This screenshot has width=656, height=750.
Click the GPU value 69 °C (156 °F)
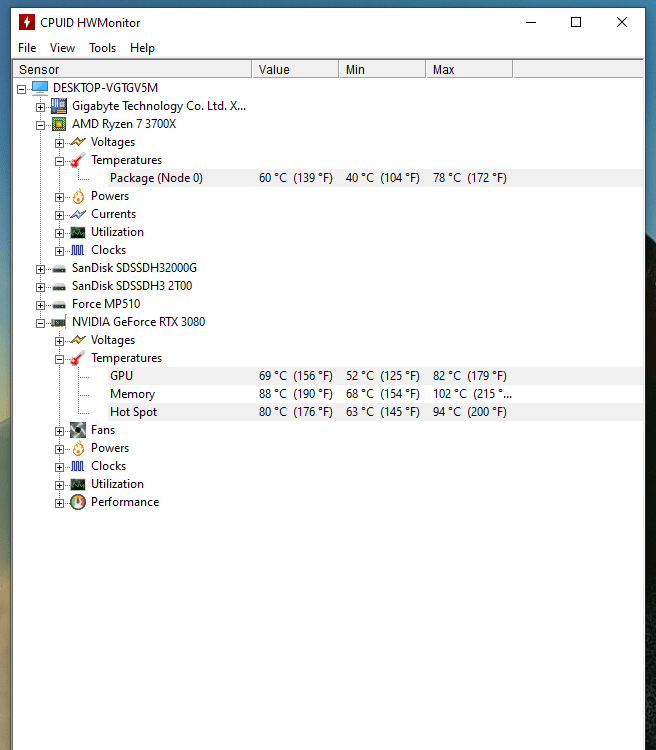click(x=296, y=376)
